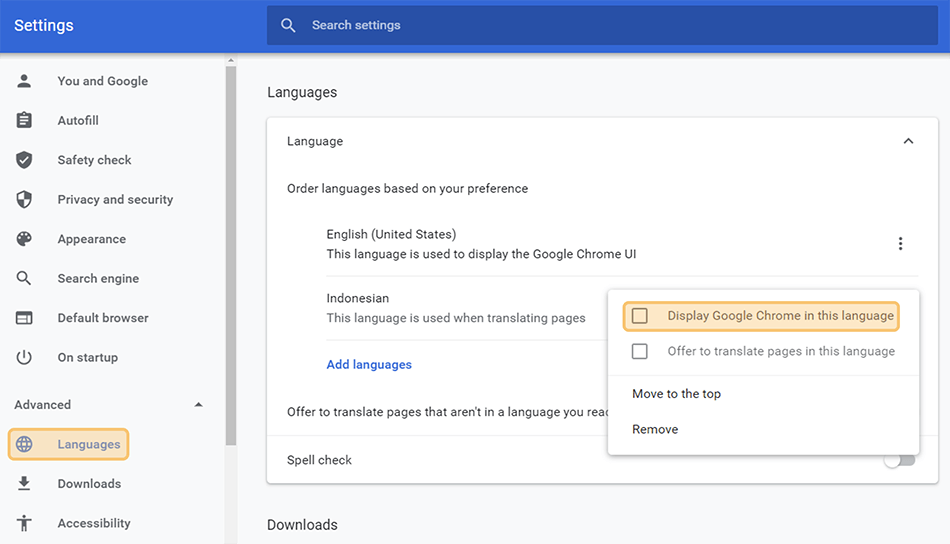Click the Advanced section label

42,405
